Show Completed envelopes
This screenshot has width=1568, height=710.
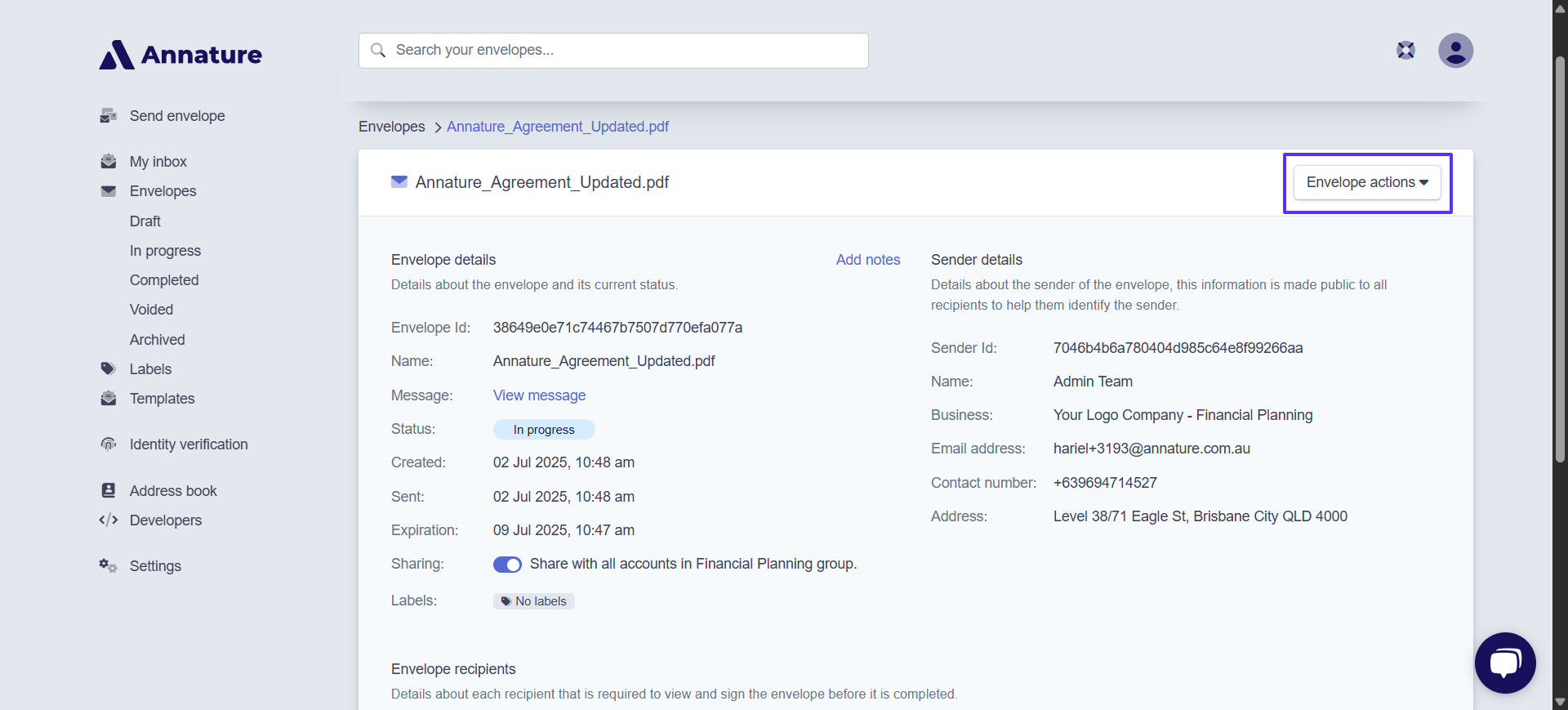pos(164,280)
